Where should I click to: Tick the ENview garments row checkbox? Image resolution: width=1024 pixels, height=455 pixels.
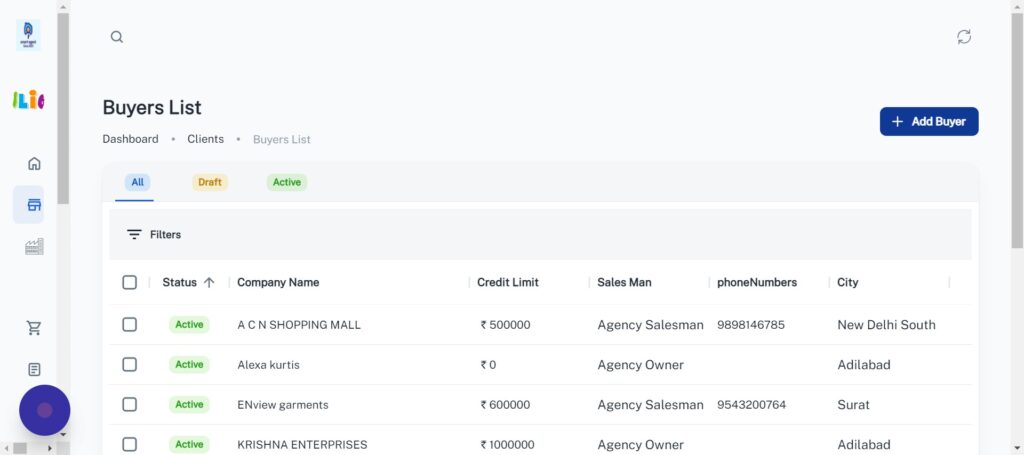[129, 404]
